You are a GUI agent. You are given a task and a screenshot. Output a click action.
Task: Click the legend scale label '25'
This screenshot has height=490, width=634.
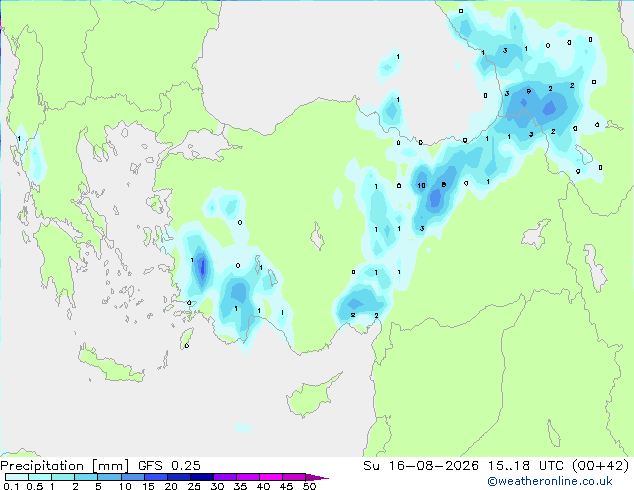tap(194, 486)
